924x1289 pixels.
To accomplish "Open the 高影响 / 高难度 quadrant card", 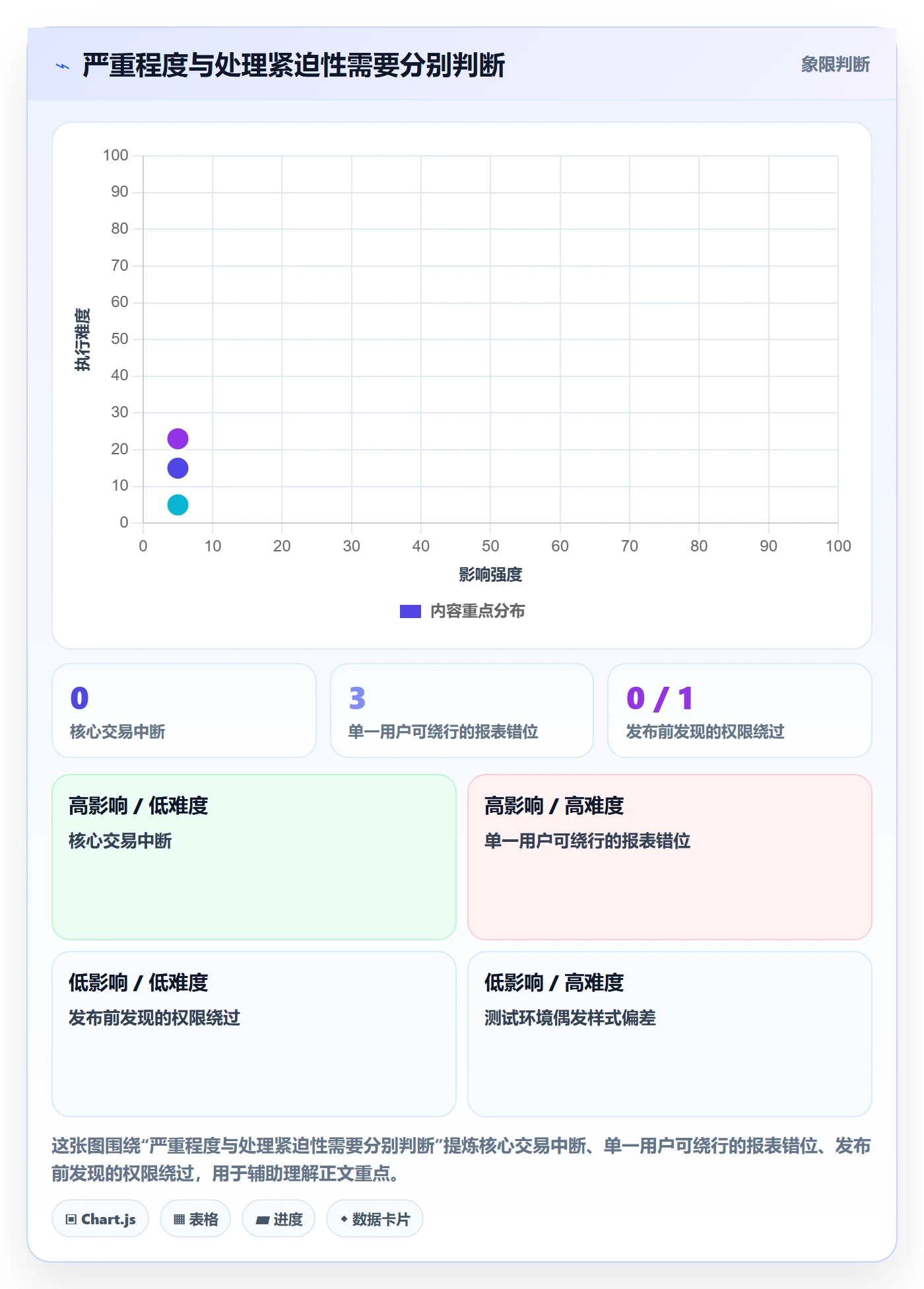I will (670, 857).
